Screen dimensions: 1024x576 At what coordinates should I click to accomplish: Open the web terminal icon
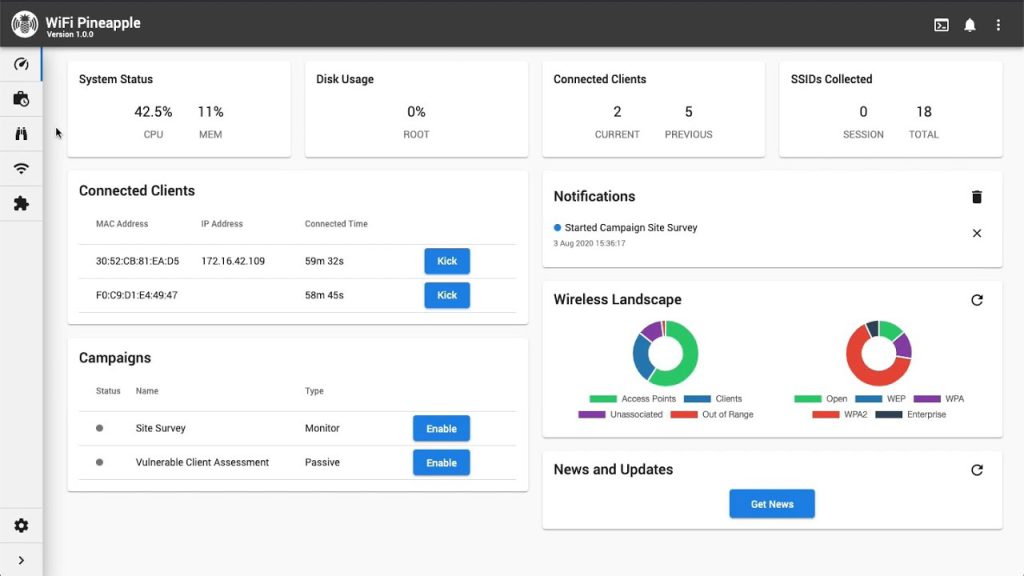click(x=941, y=25)
